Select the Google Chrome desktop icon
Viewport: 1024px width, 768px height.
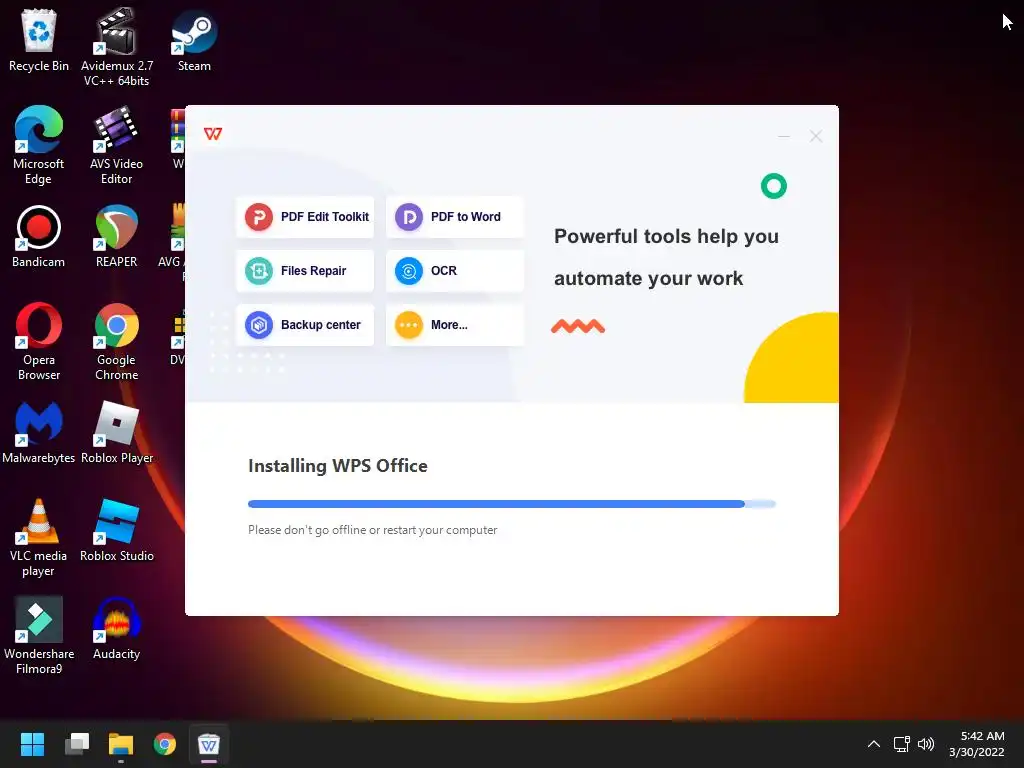(116, 341)
